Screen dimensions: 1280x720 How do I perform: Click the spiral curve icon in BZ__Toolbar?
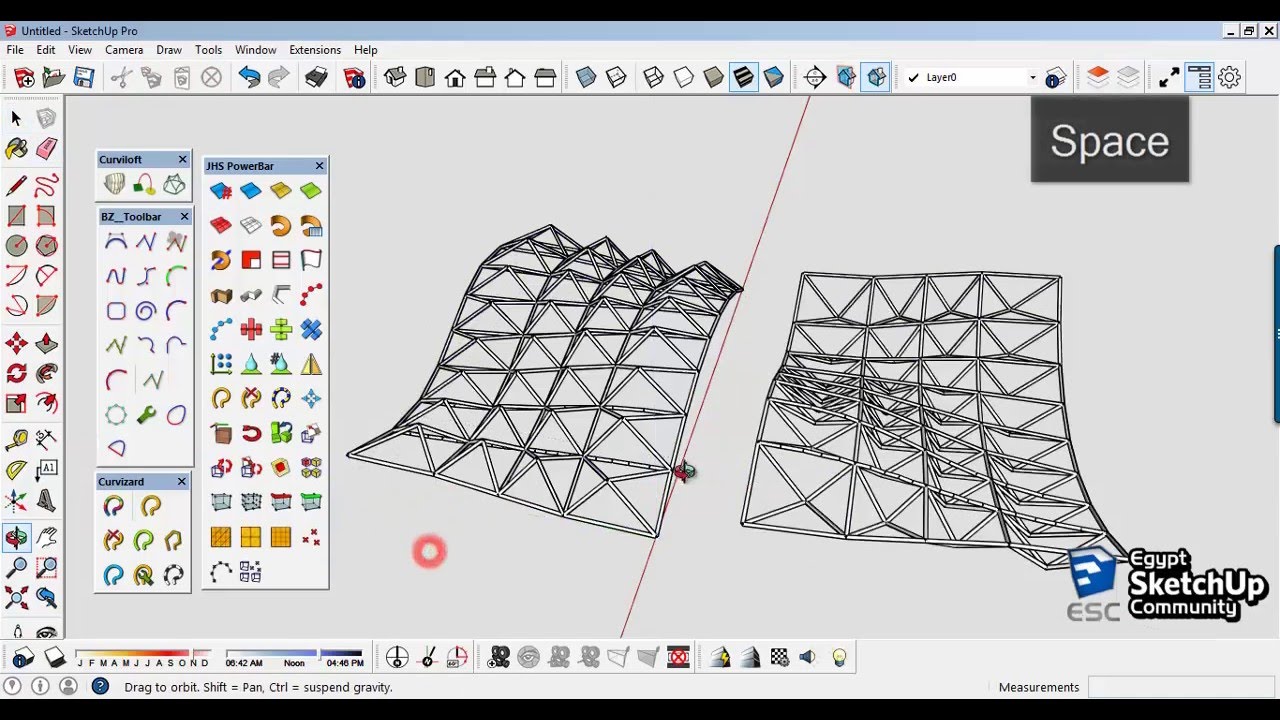point(146,311)
